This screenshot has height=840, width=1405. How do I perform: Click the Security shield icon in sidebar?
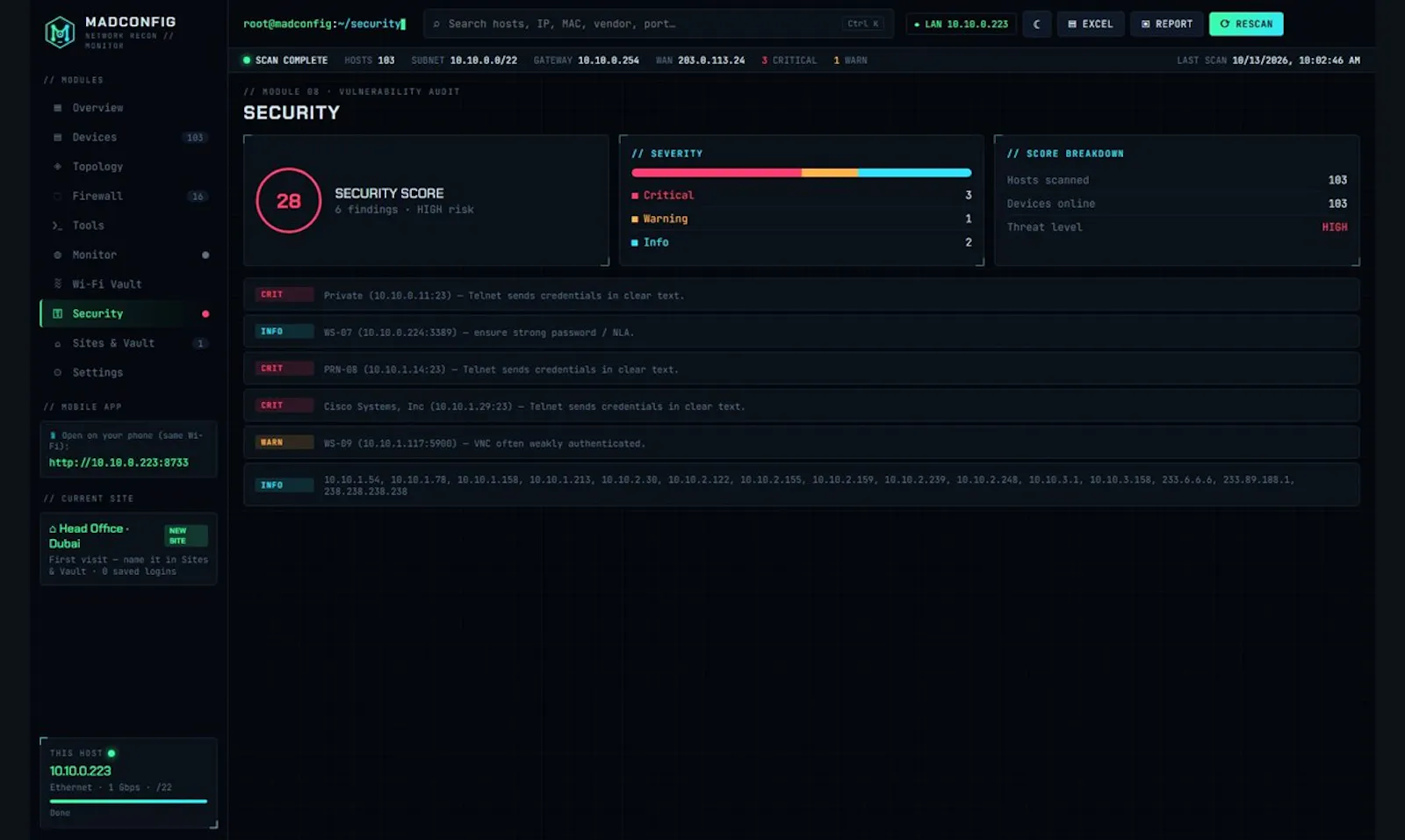[x=57, y=314]
